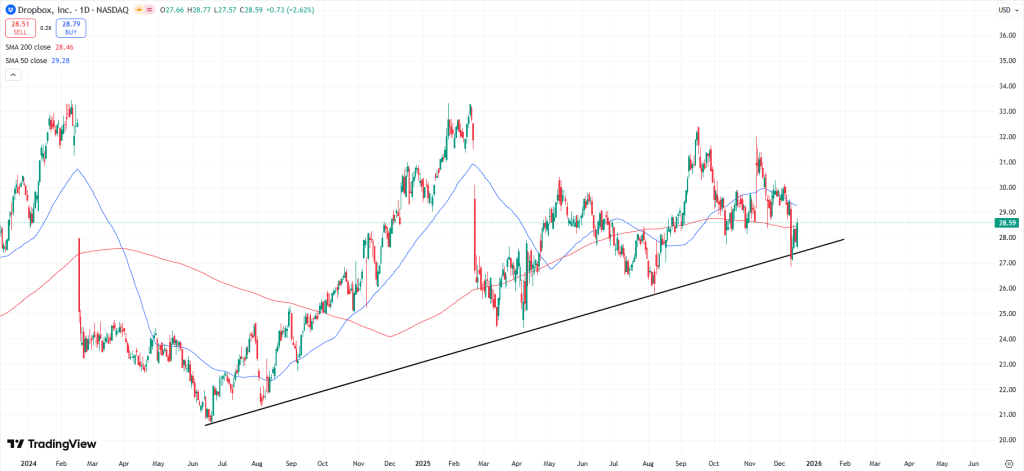Click the 2026 label on the time axis
This screenshot has width=1024, height=471.
point(813,464)
